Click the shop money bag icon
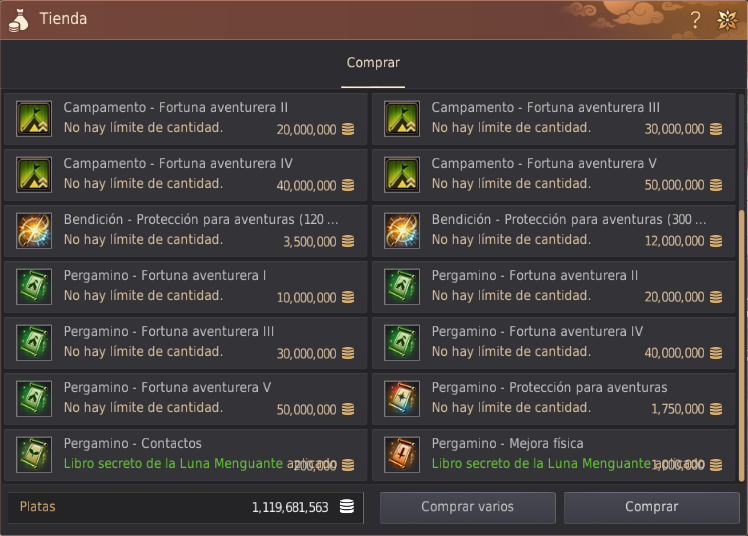 click(x=19, y=21)
